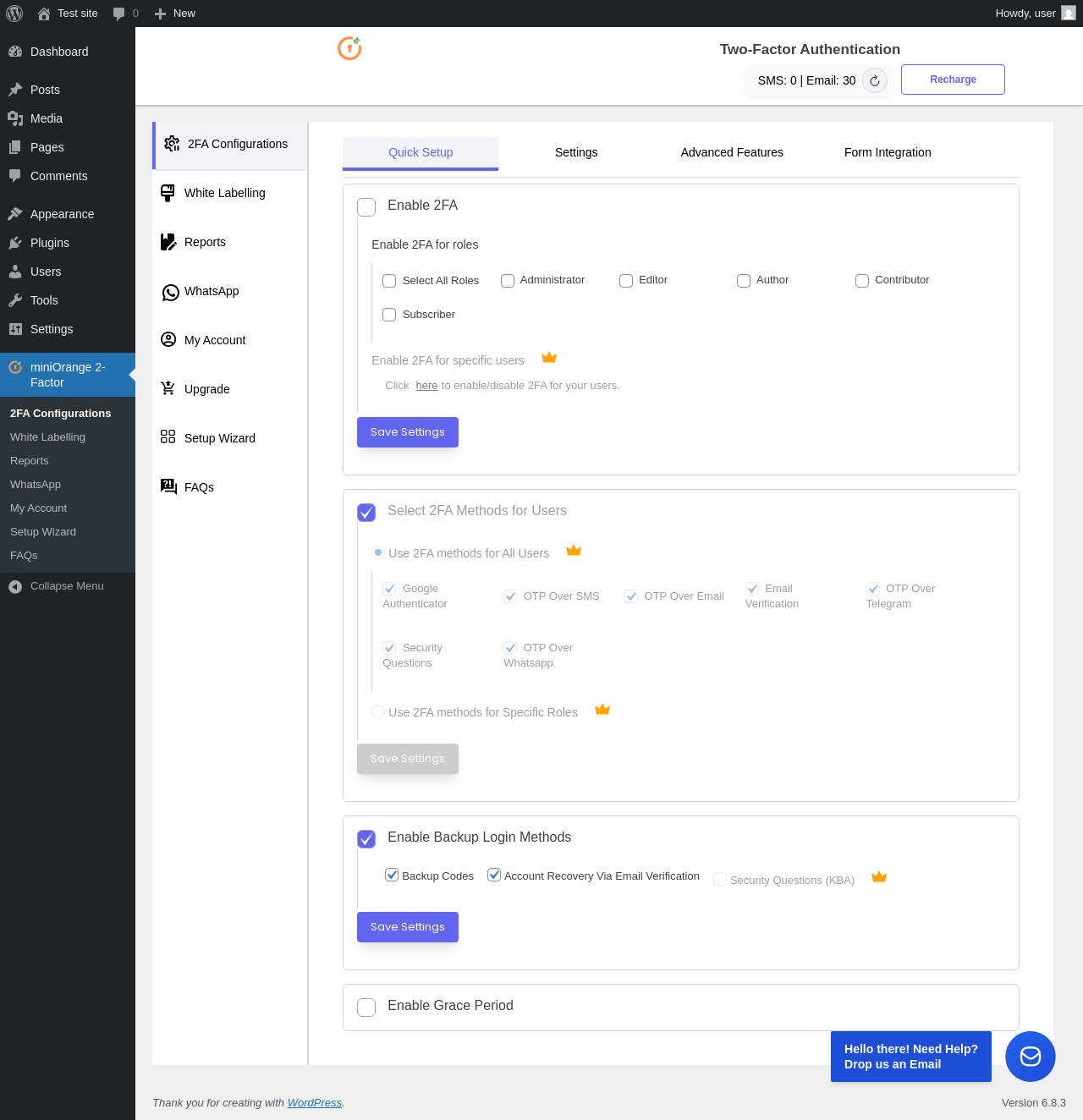Viewport: 1083px width, 1120px height.
Task: Click the My Account profile icon
Action: click(x=168, y=339)
